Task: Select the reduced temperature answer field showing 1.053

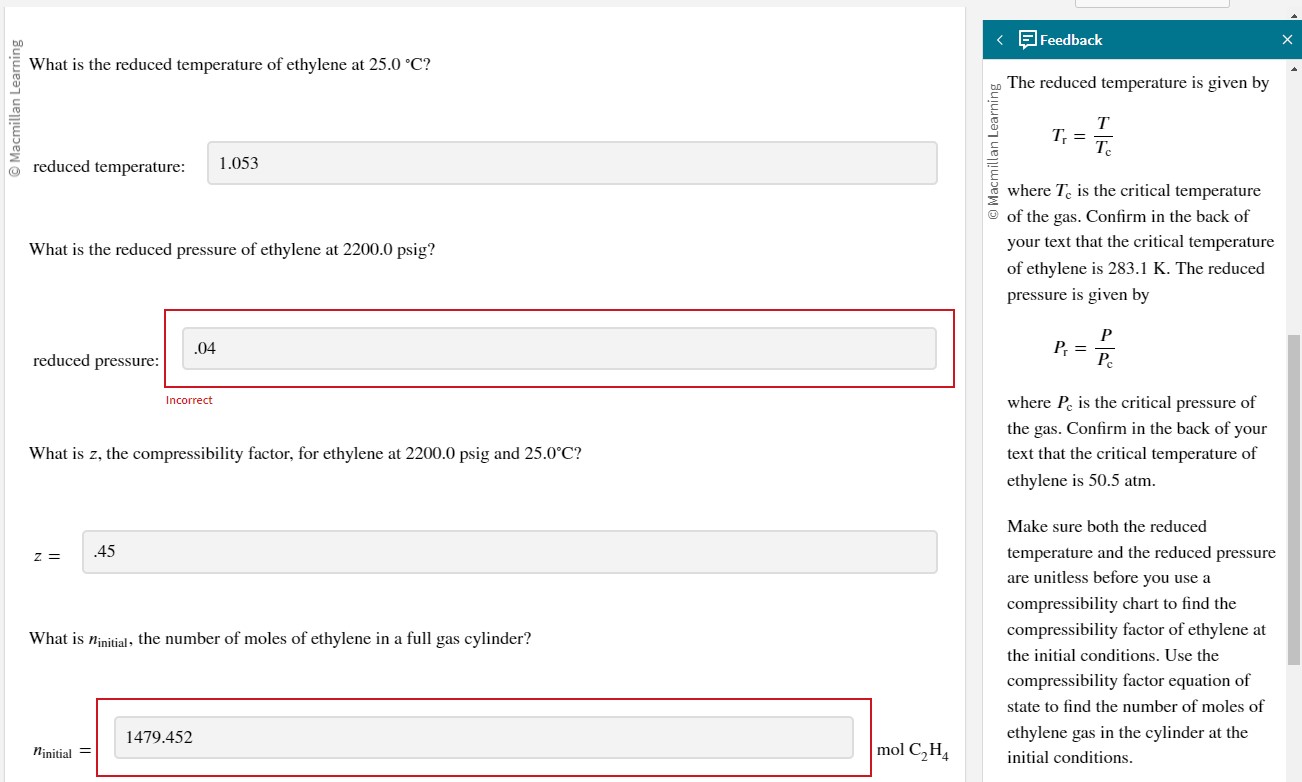Action: [x=570, y=162]
